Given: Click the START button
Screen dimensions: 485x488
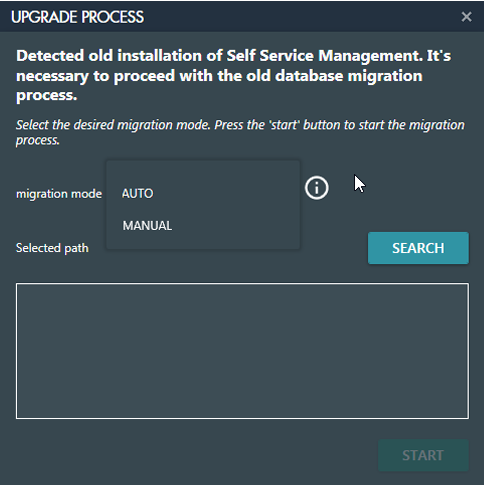Looking at the screenshot, I should pos(423,455).
